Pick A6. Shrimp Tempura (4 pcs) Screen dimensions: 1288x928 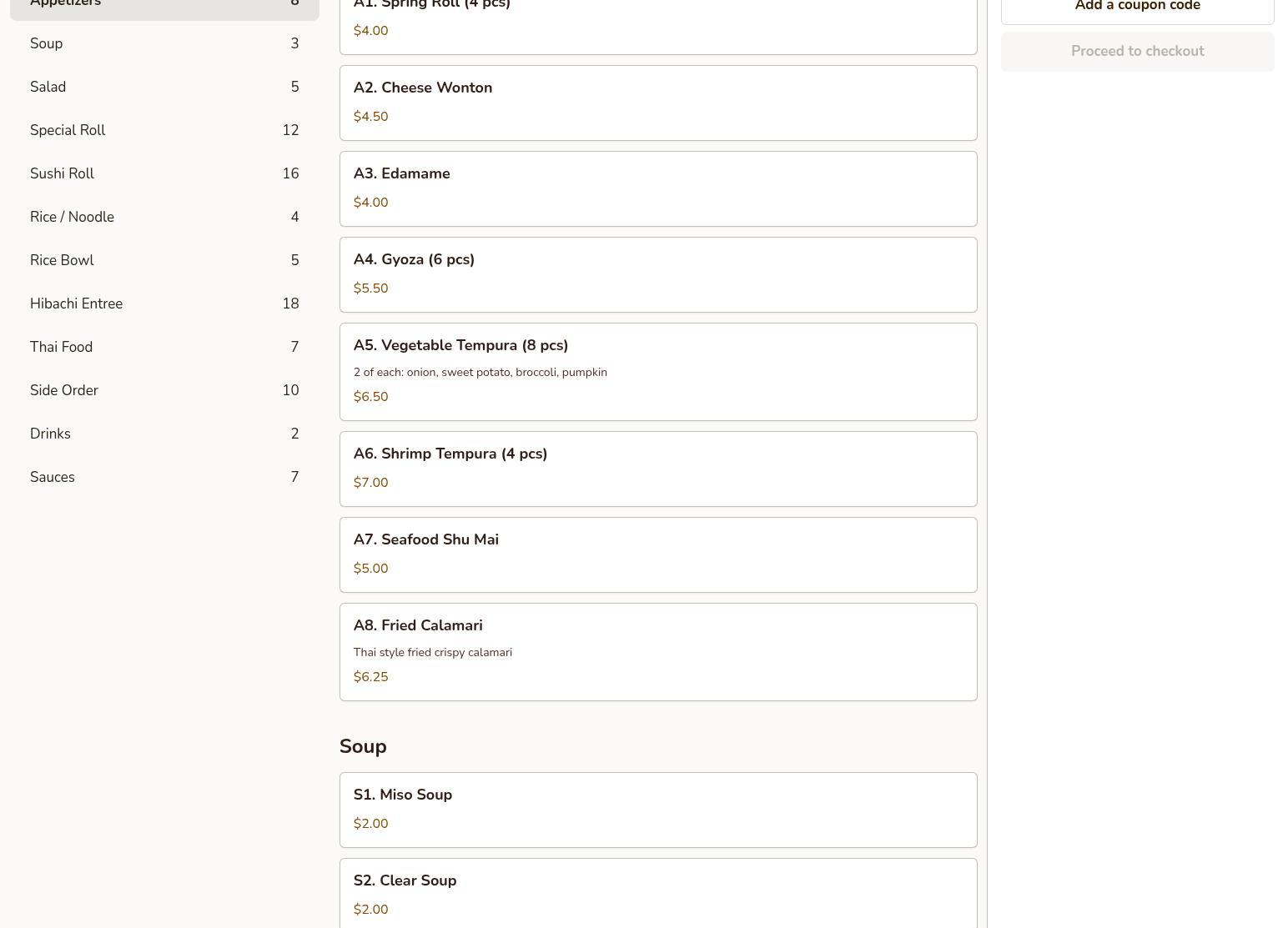coord(657,469)
